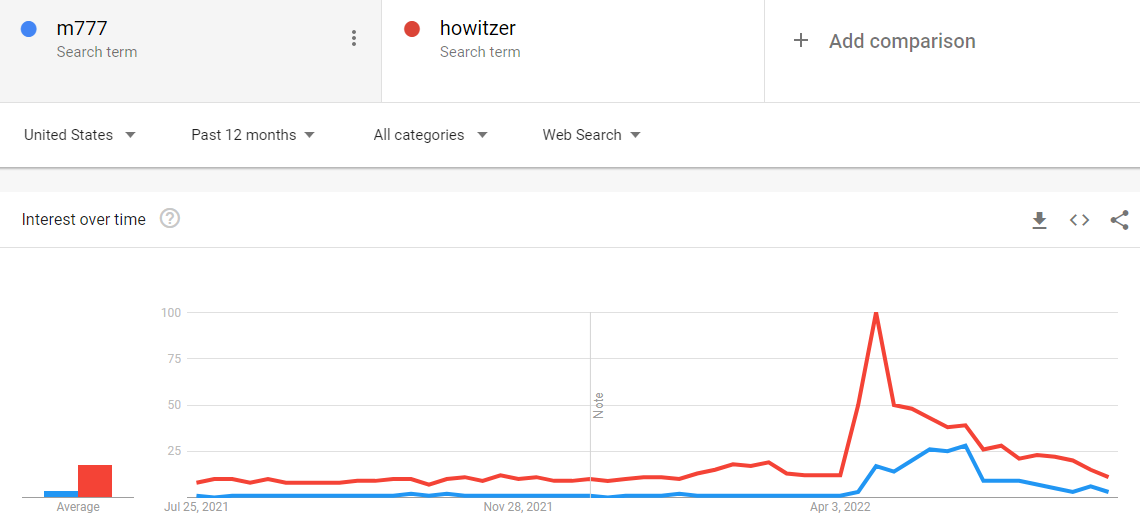
Task: Click the Note marker on the chart
Action: coord(599,406)
